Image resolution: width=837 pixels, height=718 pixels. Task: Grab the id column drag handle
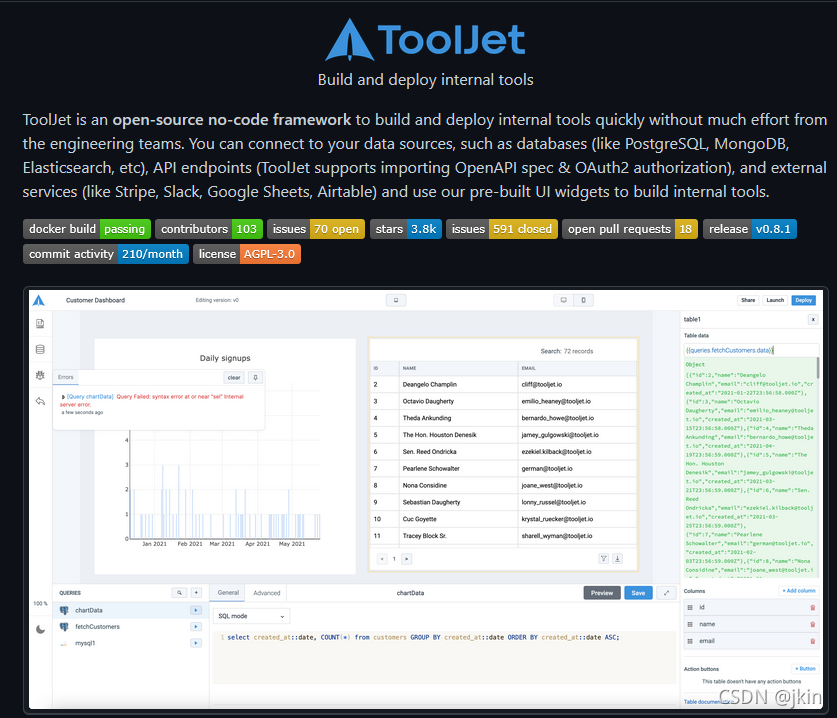click(x=690, y=607)
